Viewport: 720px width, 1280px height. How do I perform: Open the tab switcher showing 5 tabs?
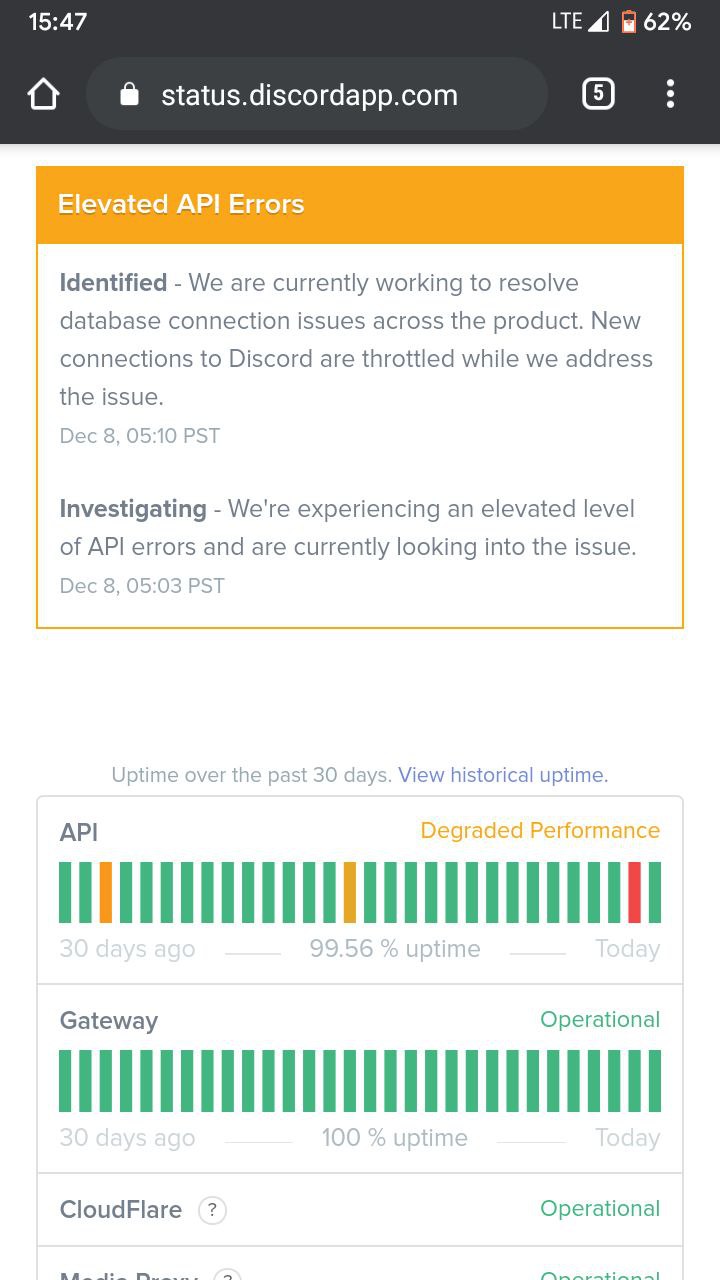pos(597,94)
